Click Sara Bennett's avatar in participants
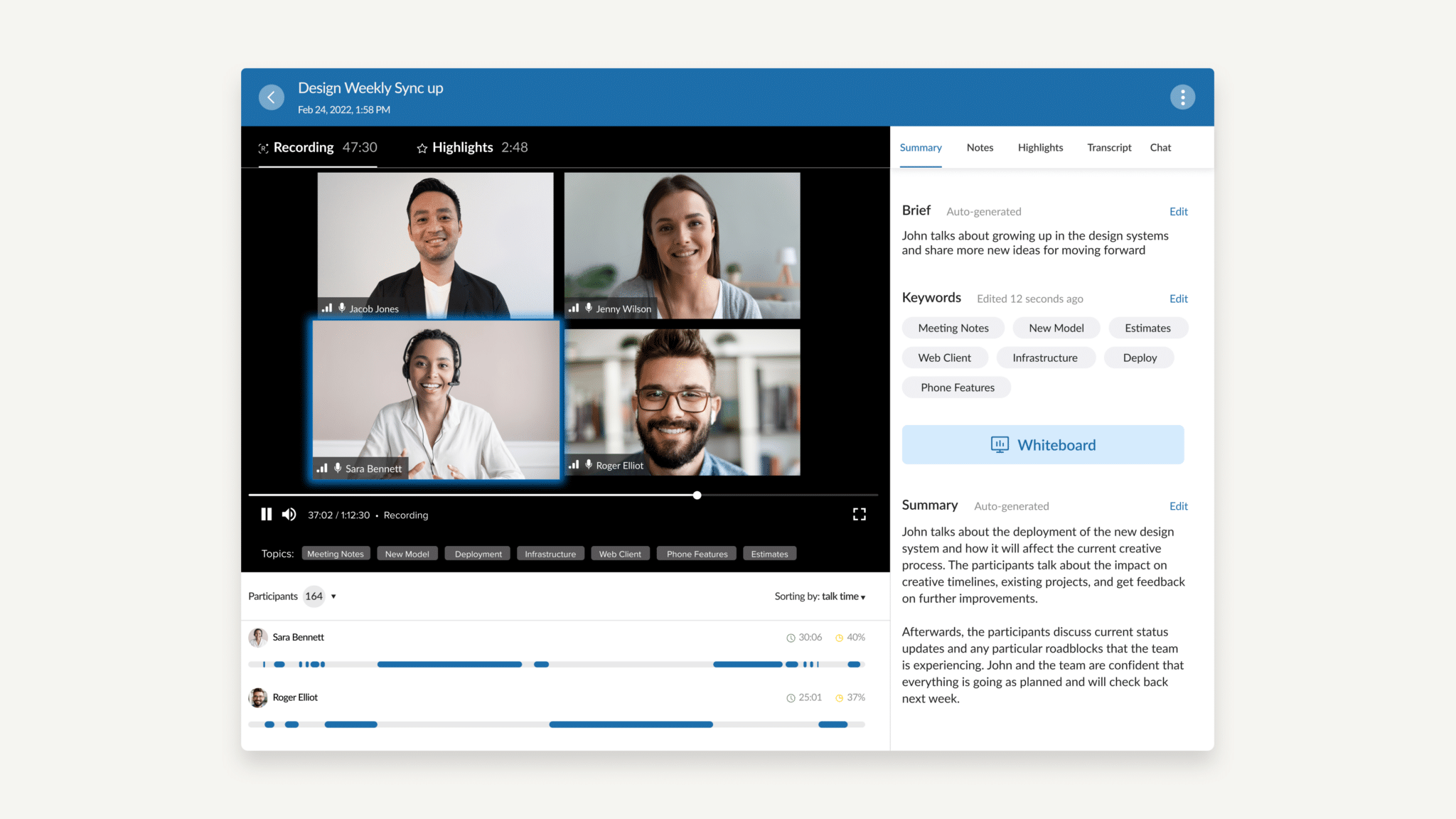 [257, 637]
